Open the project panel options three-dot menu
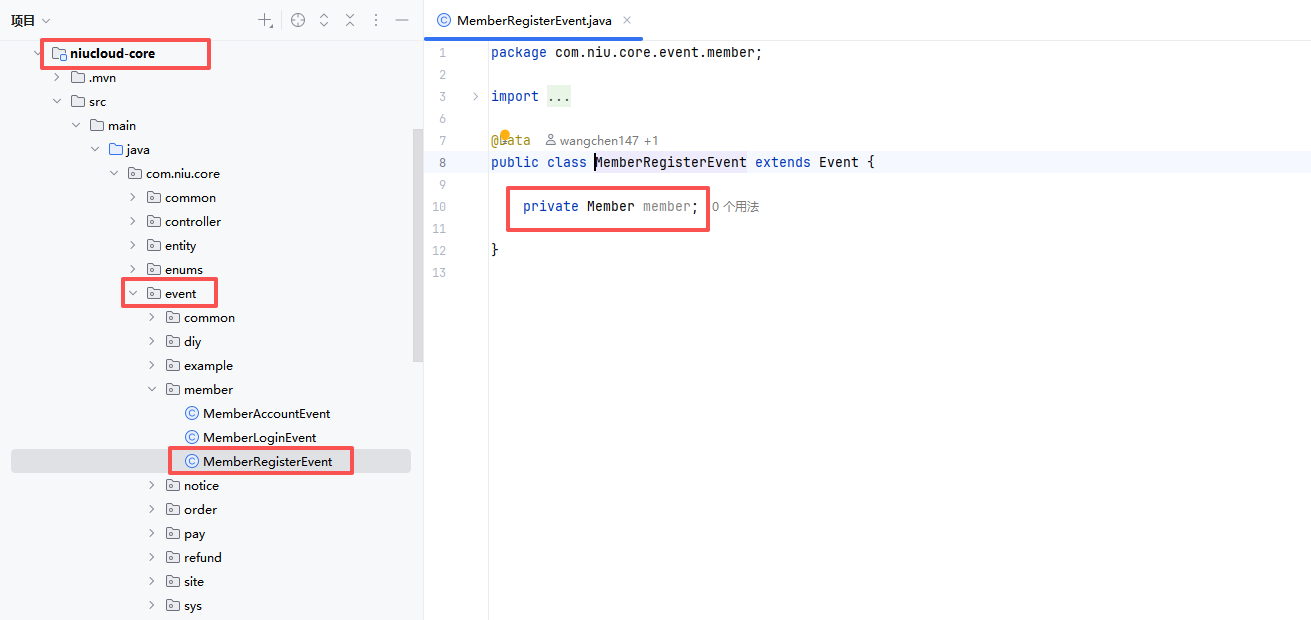 tap(376, 20)
